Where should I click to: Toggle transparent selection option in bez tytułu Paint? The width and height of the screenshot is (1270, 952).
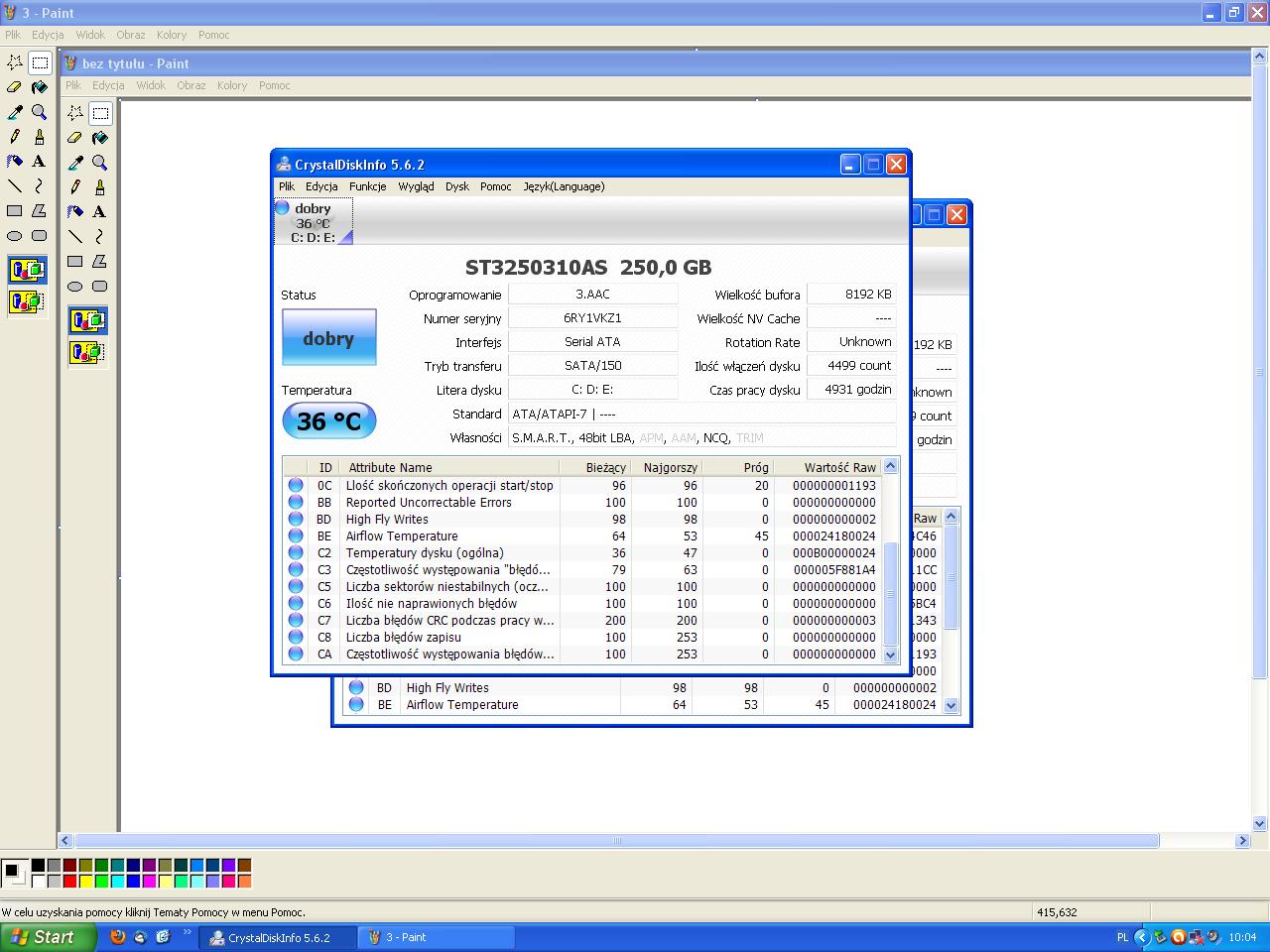[87, 352]
